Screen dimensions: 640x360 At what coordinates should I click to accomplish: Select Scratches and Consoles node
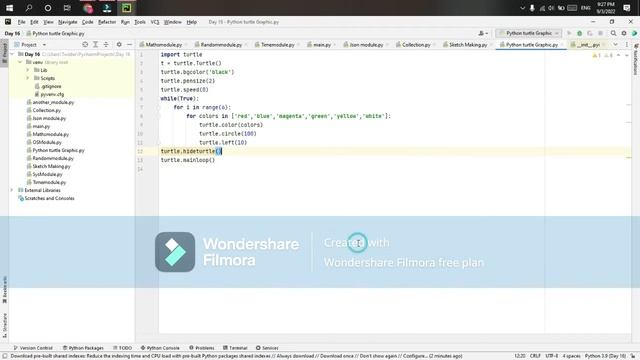46,198
